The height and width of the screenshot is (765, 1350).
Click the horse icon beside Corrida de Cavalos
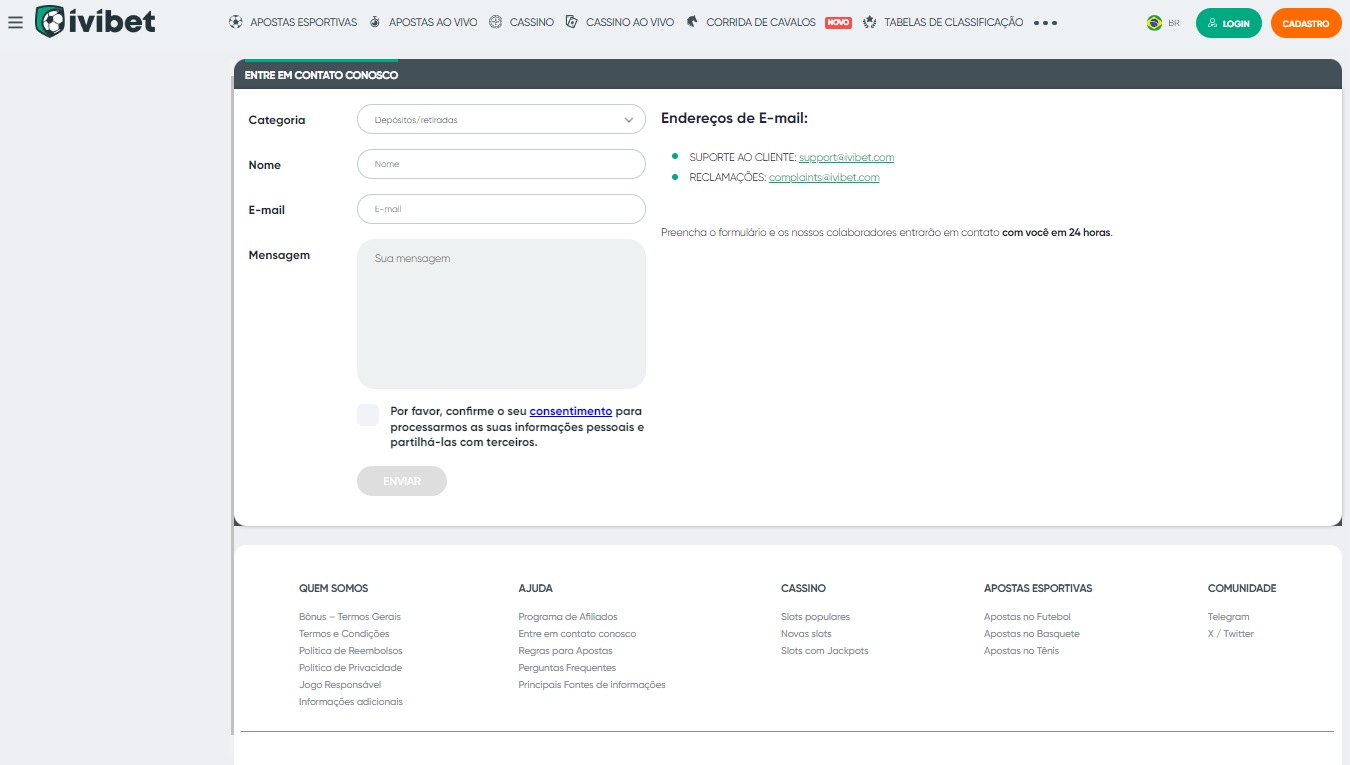point(692,22)
